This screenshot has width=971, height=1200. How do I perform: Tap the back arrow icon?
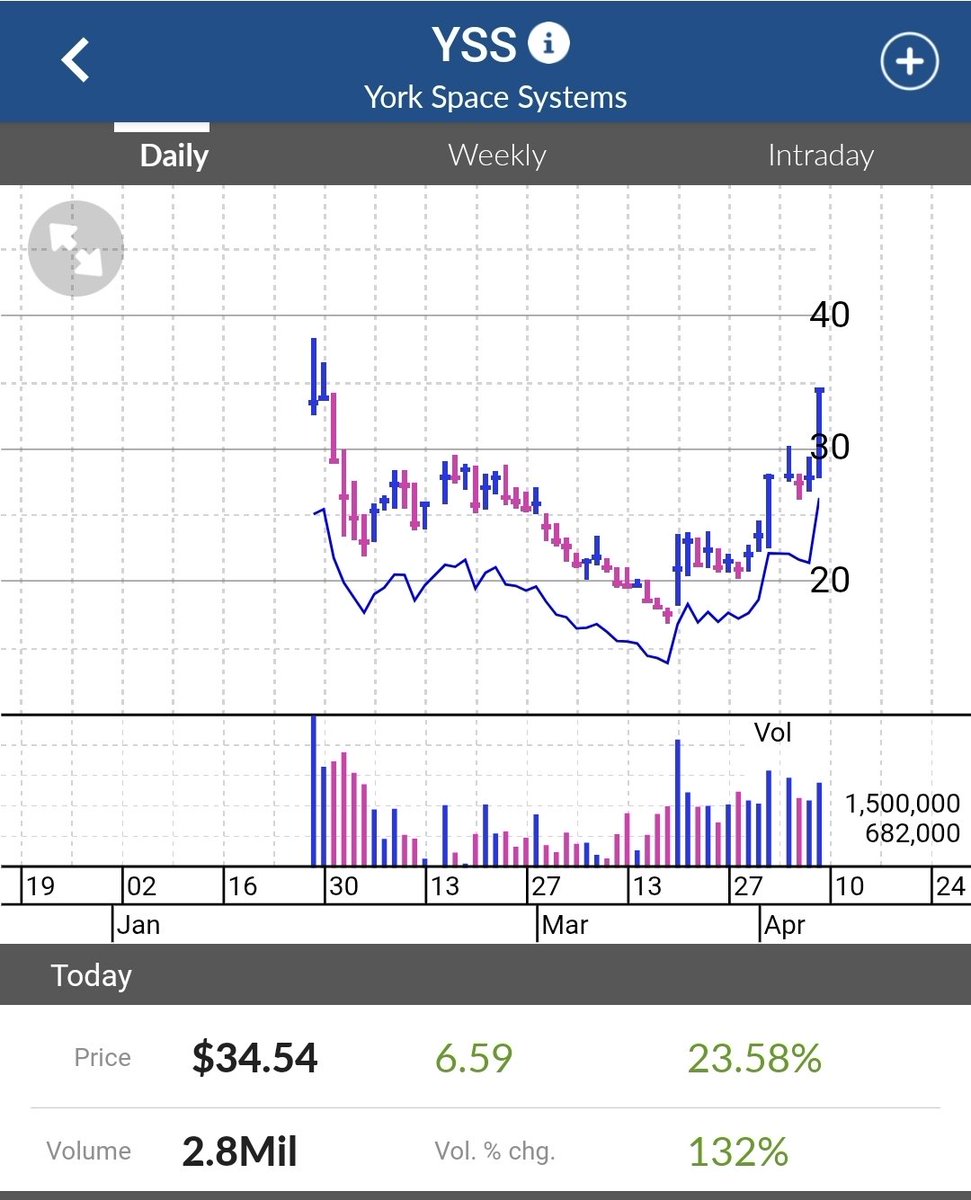point(75,61)
